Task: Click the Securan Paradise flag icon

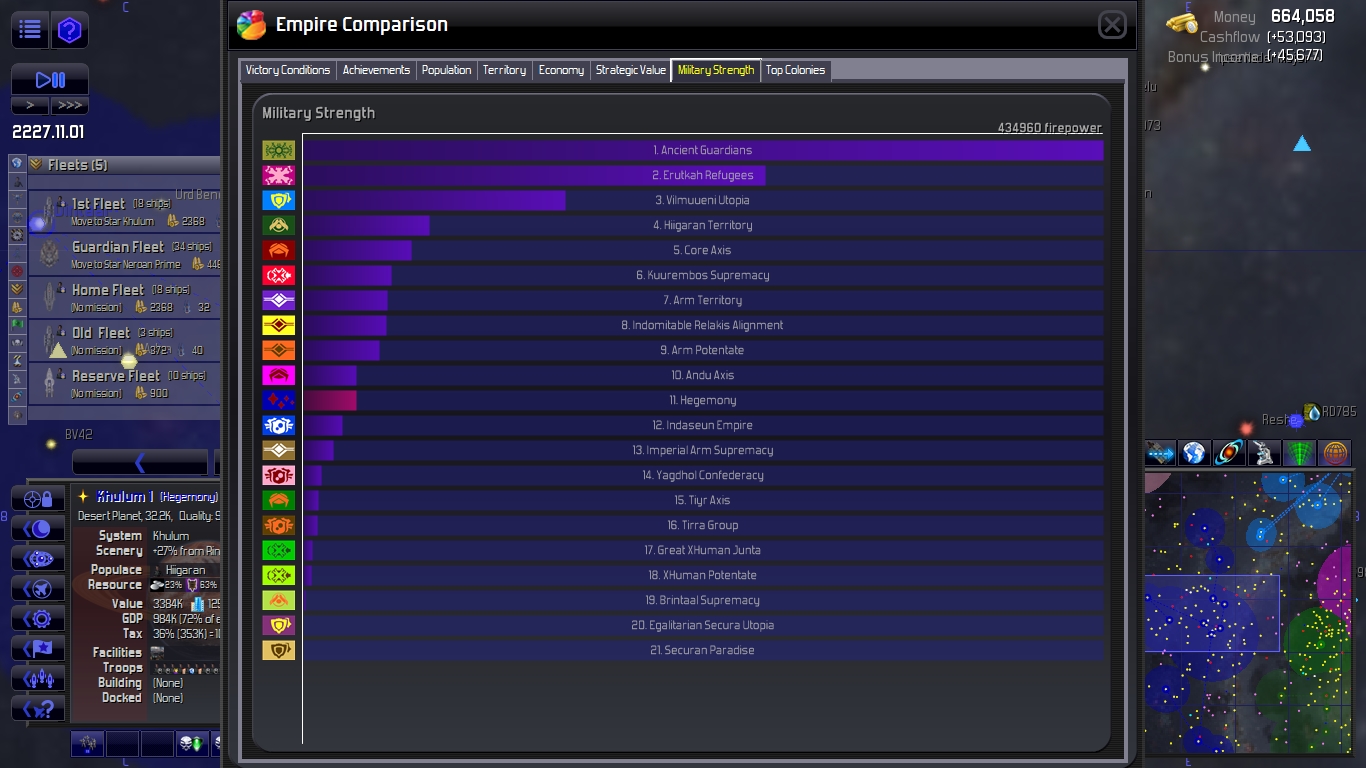Action: 279,650
